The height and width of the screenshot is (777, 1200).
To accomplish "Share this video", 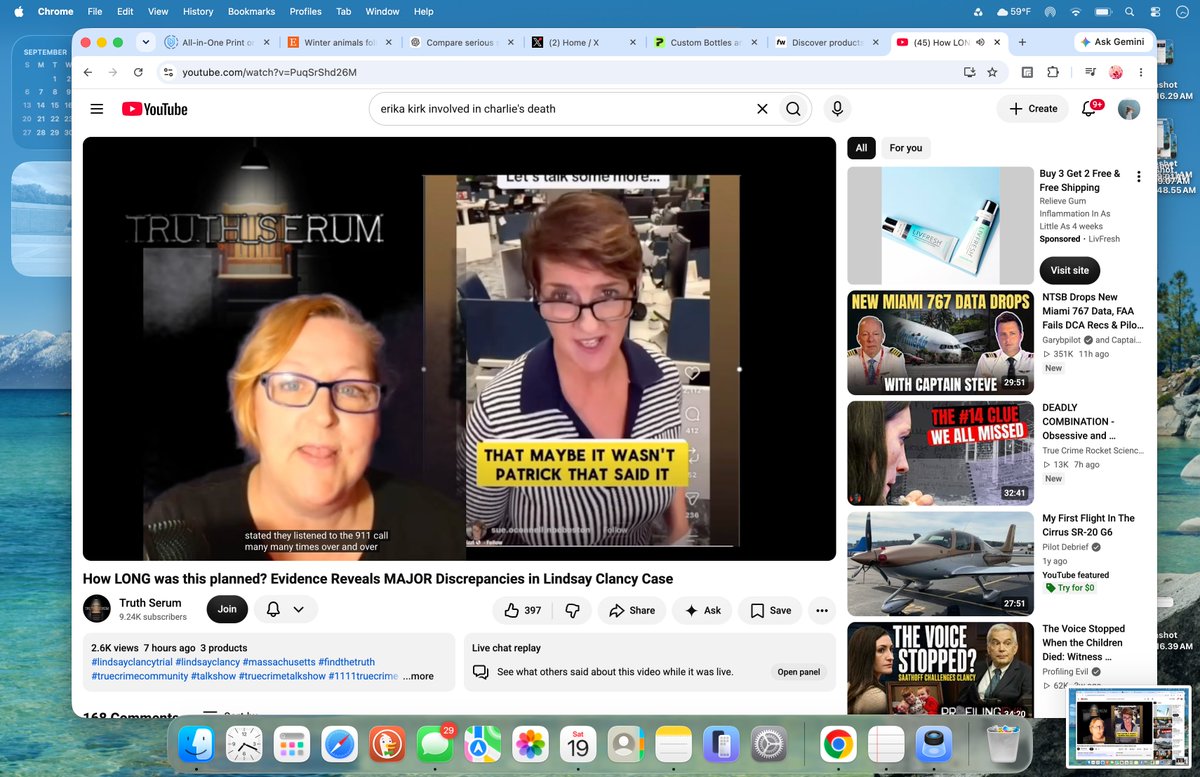I will [632, 610].
